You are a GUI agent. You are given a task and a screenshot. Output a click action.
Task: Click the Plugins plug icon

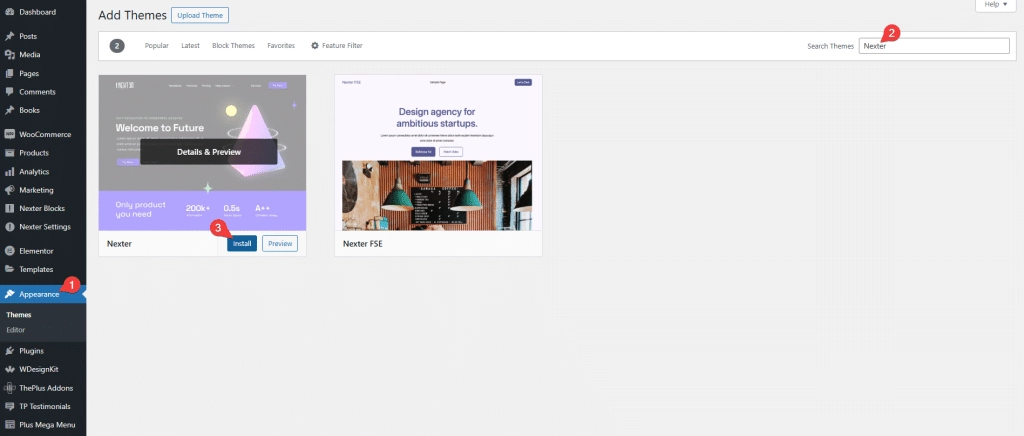tap(9, 351)
